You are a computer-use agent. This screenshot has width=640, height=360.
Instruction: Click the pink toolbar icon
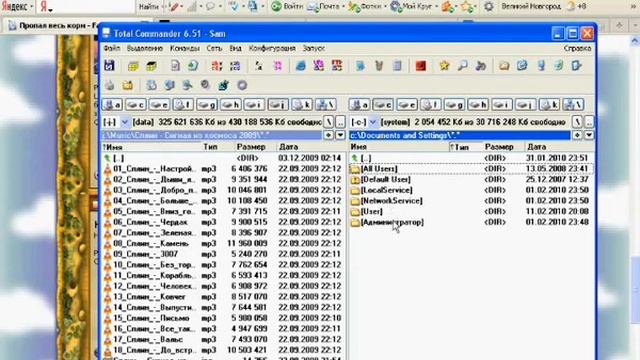coord(278,66)
